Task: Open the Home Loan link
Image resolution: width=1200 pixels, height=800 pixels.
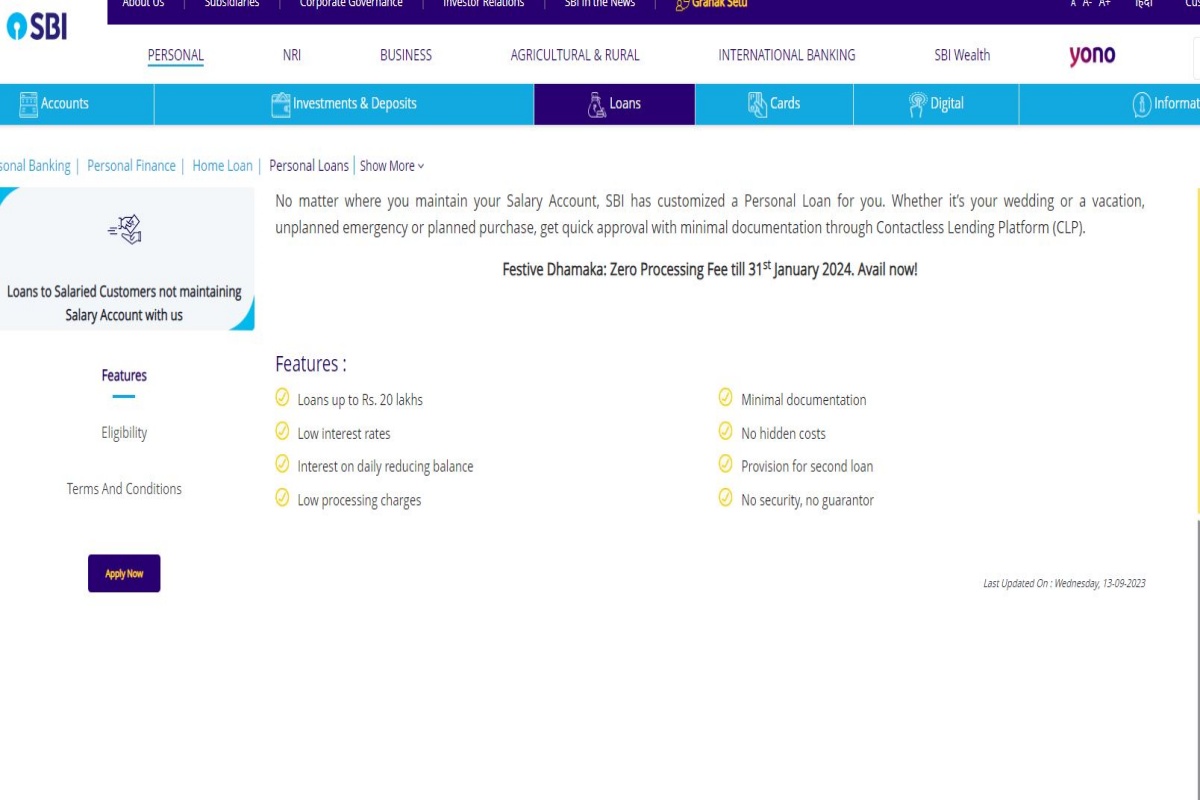Action: (x=222, y=166)
